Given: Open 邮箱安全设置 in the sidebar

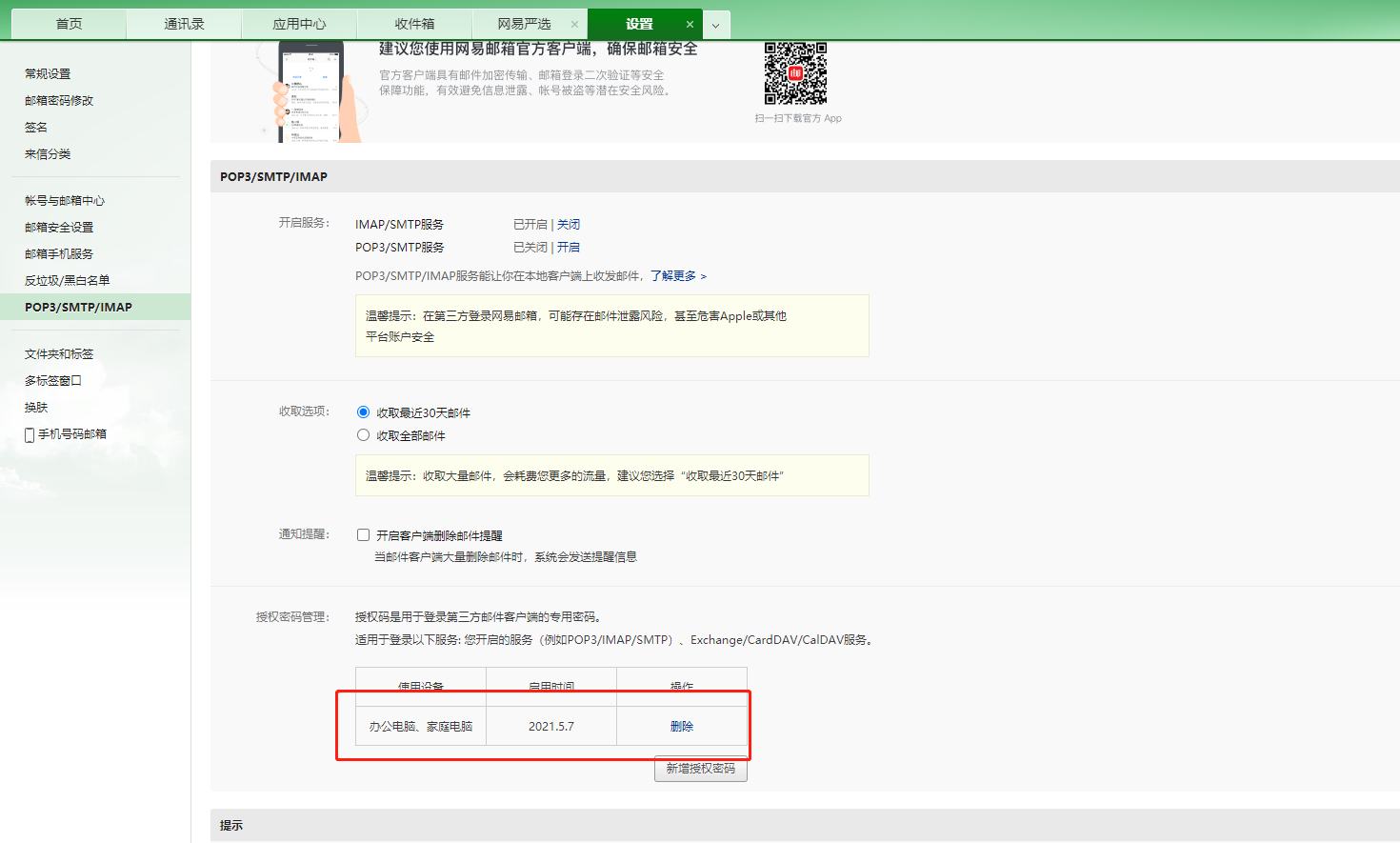Looking at the screenshot, I should (59, 228).
